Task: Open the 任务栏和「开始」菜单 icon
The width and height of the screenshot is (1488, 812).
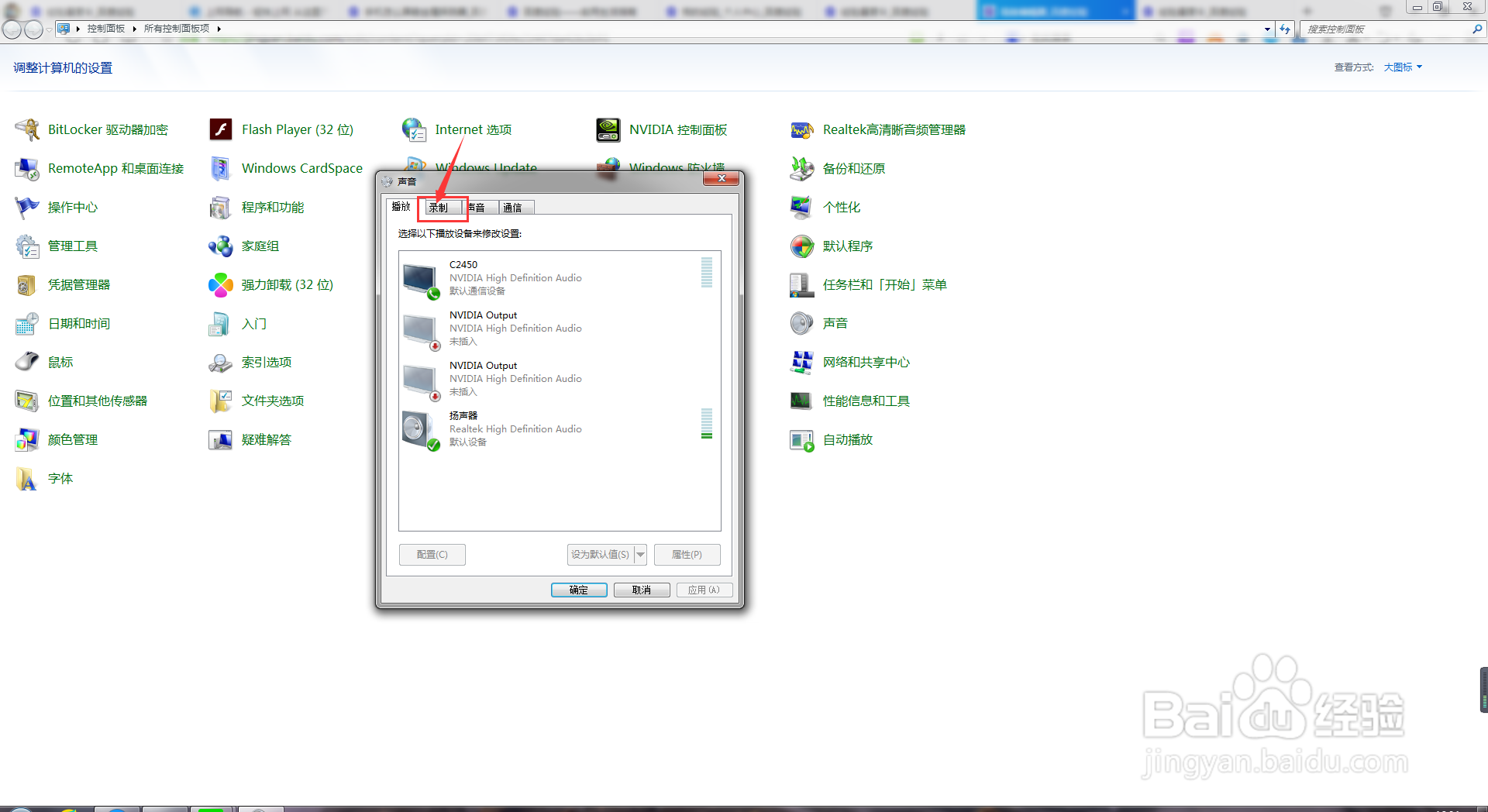Action: coord(802,284)
